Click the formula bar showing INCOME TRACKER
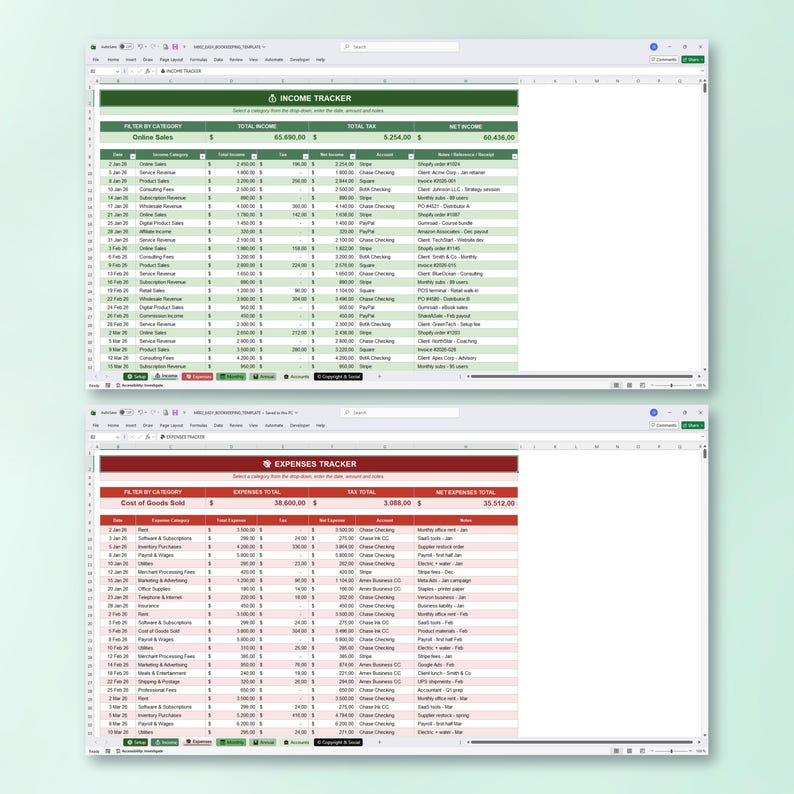794x794 pixels. click(430, 71)
